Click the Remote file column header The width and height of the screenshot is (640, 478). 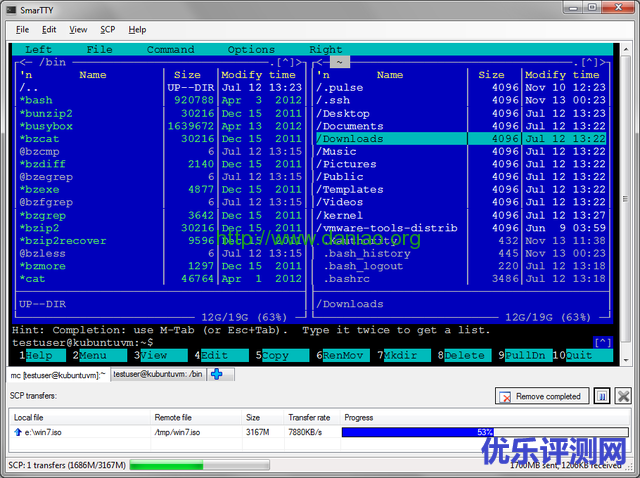[x=173, y=418]
